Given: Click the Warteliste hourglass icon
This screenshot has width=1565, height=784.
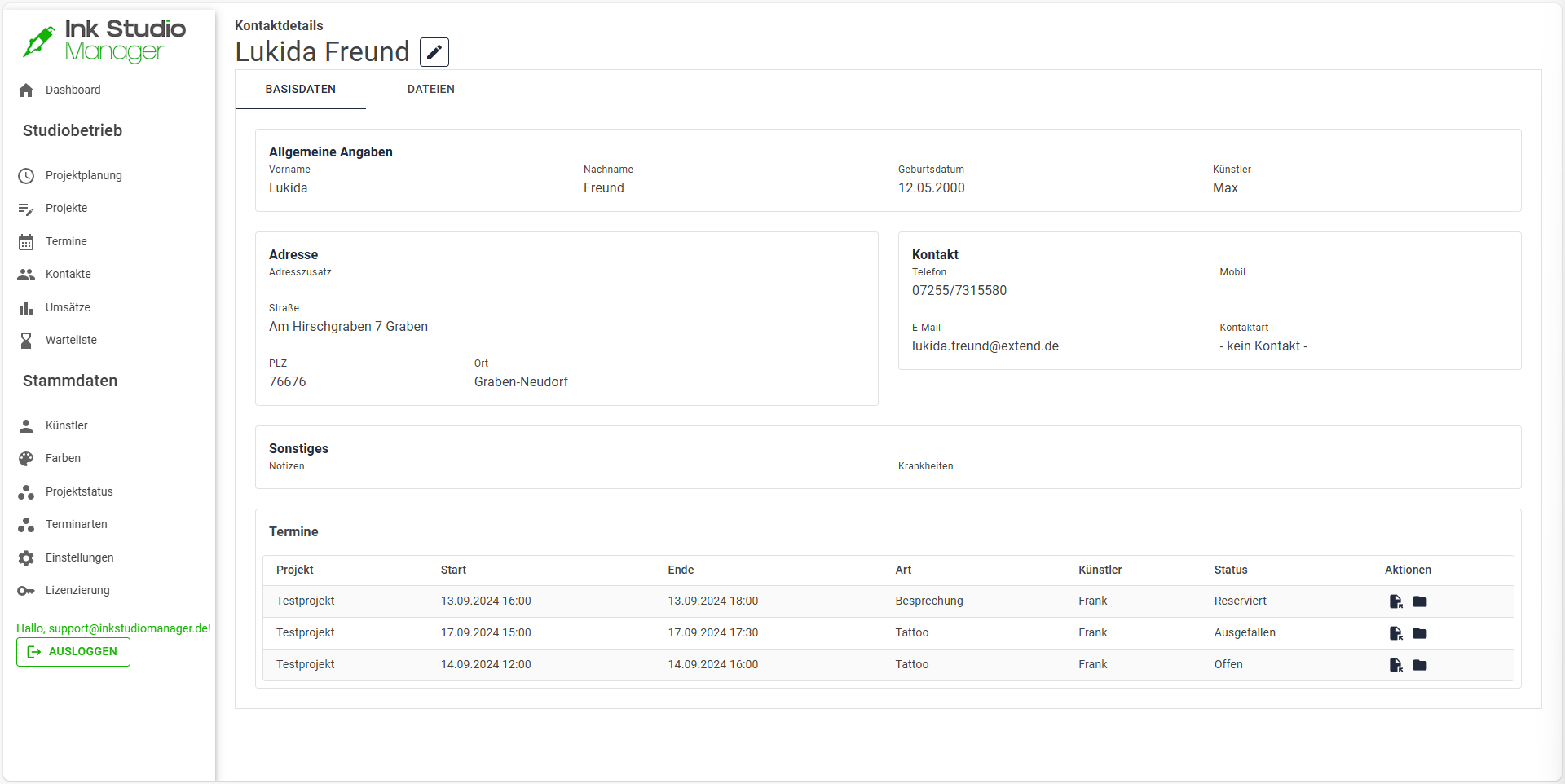Looking at the screenshot, I should pos(26,341).
